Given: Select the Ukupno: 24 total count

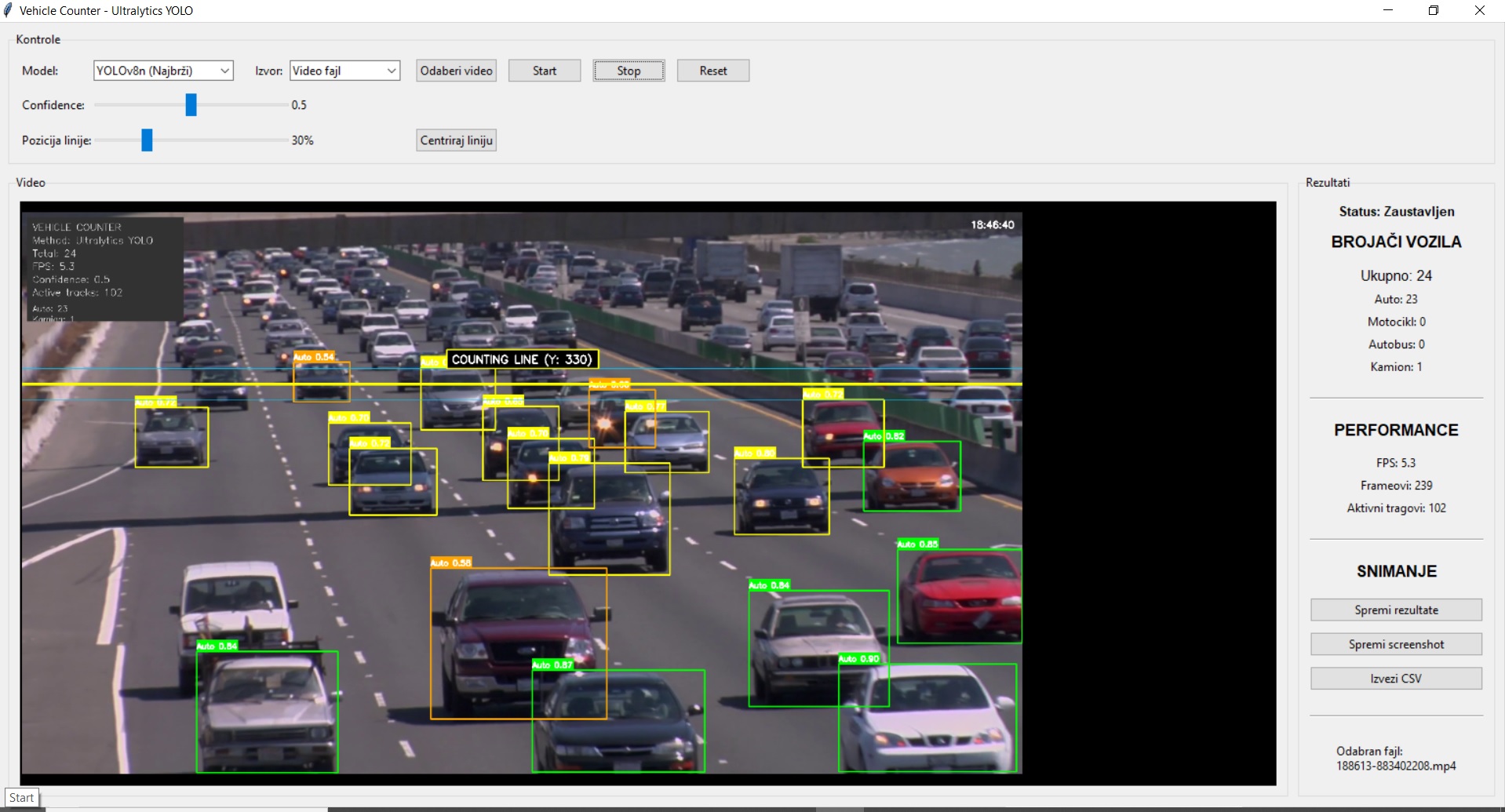Looking at the screenshot, I should point(1396,275).
